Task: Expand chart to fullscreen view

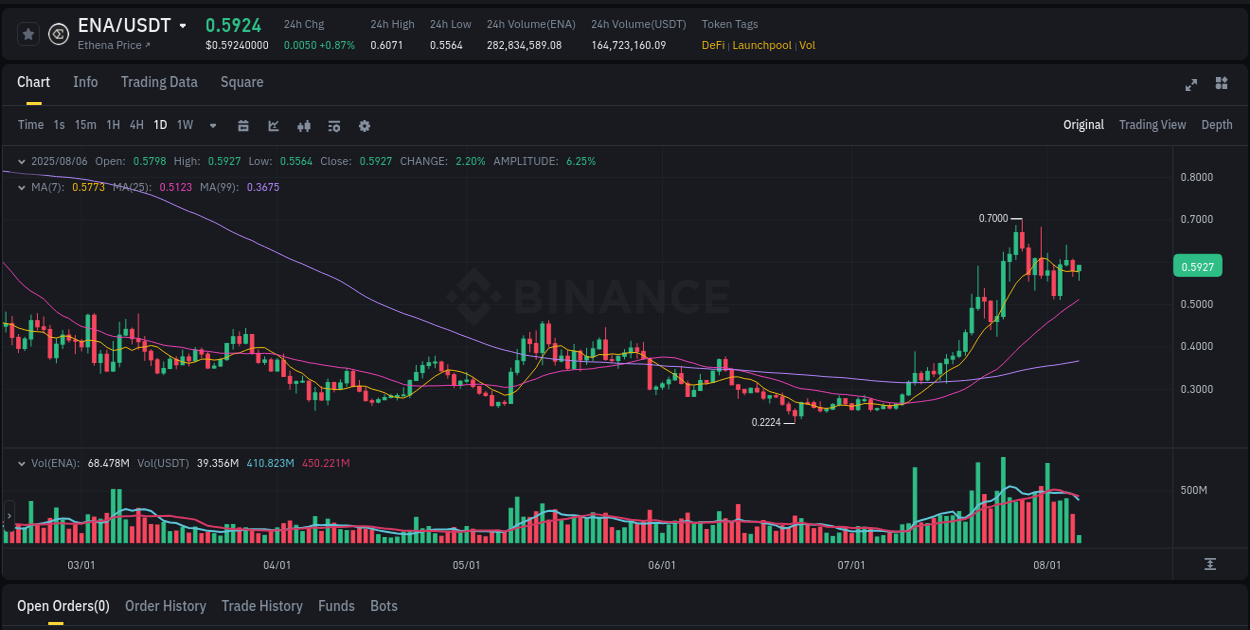Action: [x=1190, y=85]
